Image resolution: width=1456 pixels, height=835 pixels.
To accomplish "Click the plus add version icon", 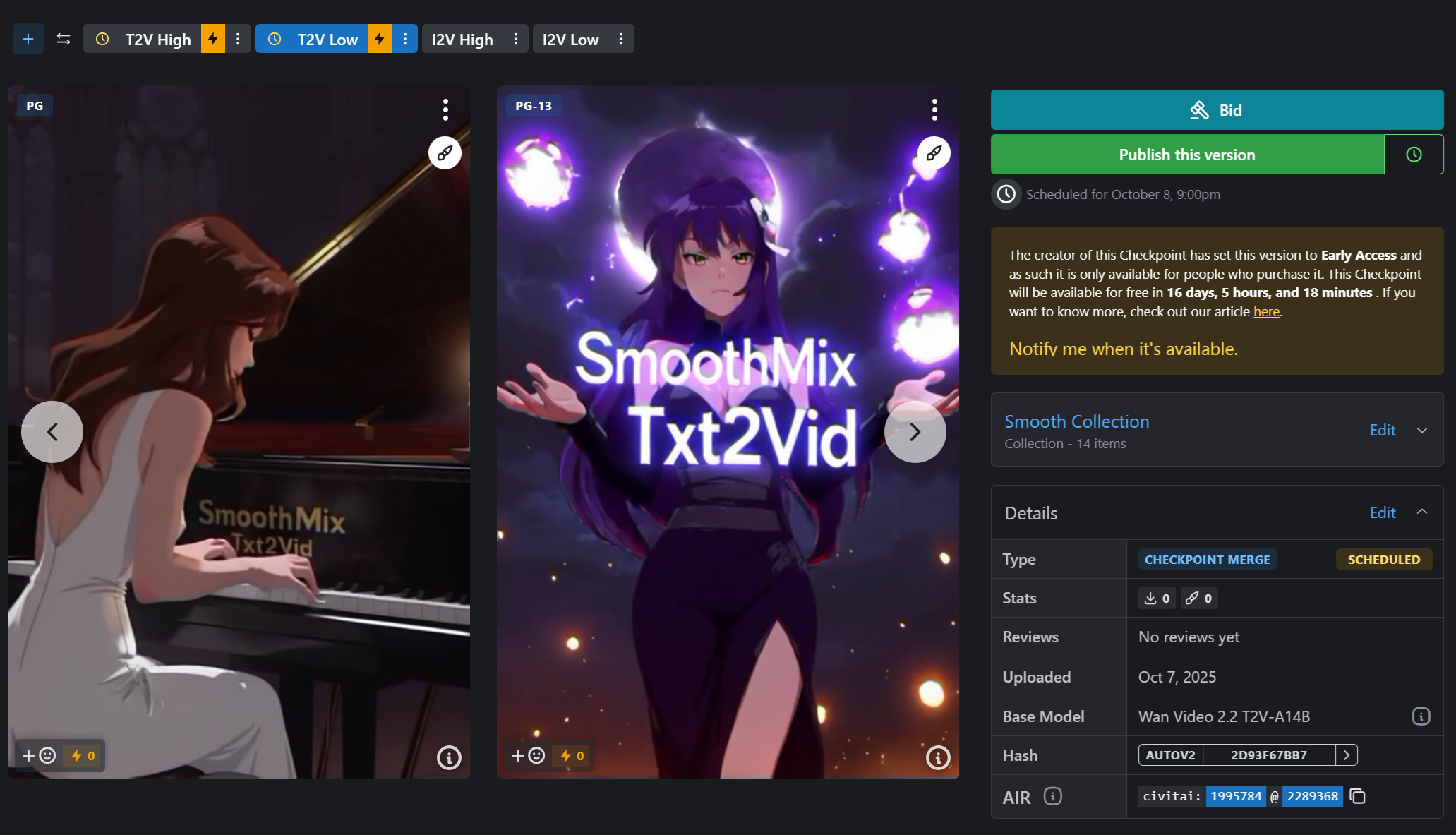I will pos(28,39).
